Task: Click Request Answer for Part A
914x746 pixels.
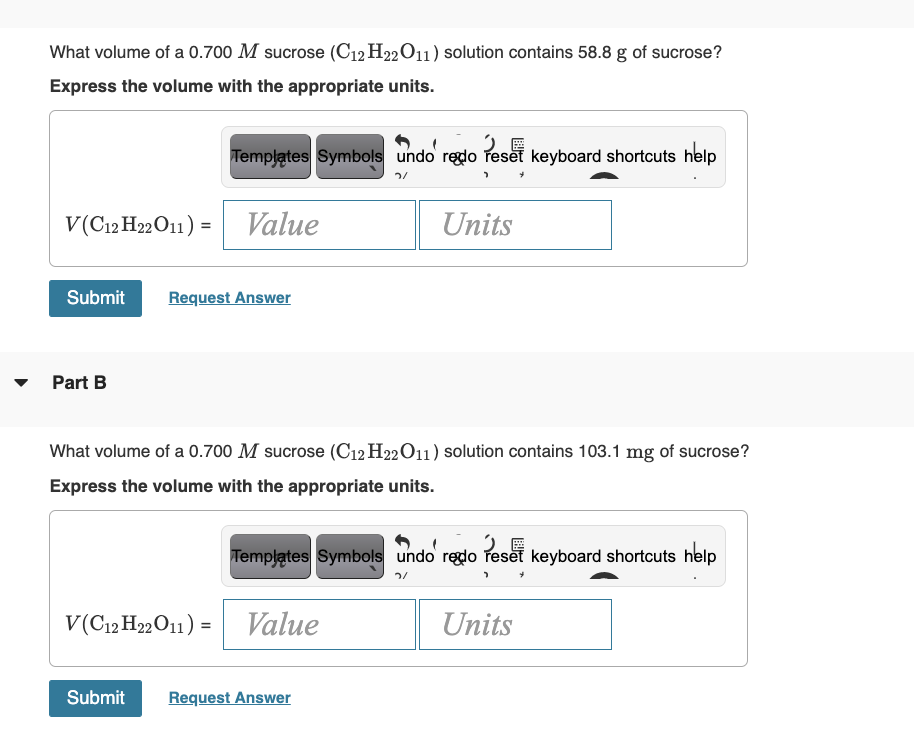Action: point(229,297)
